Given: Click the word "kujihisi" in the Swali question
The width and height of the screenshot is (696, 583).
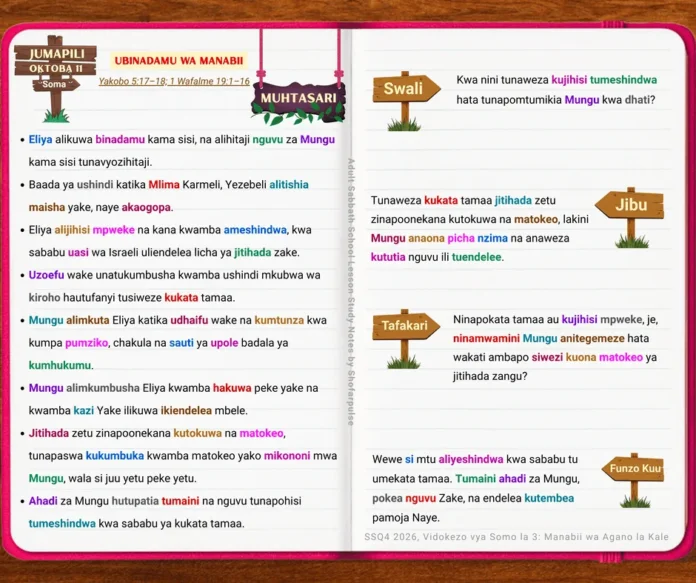Looking at the screenshot, I should (x=569, y=80).
